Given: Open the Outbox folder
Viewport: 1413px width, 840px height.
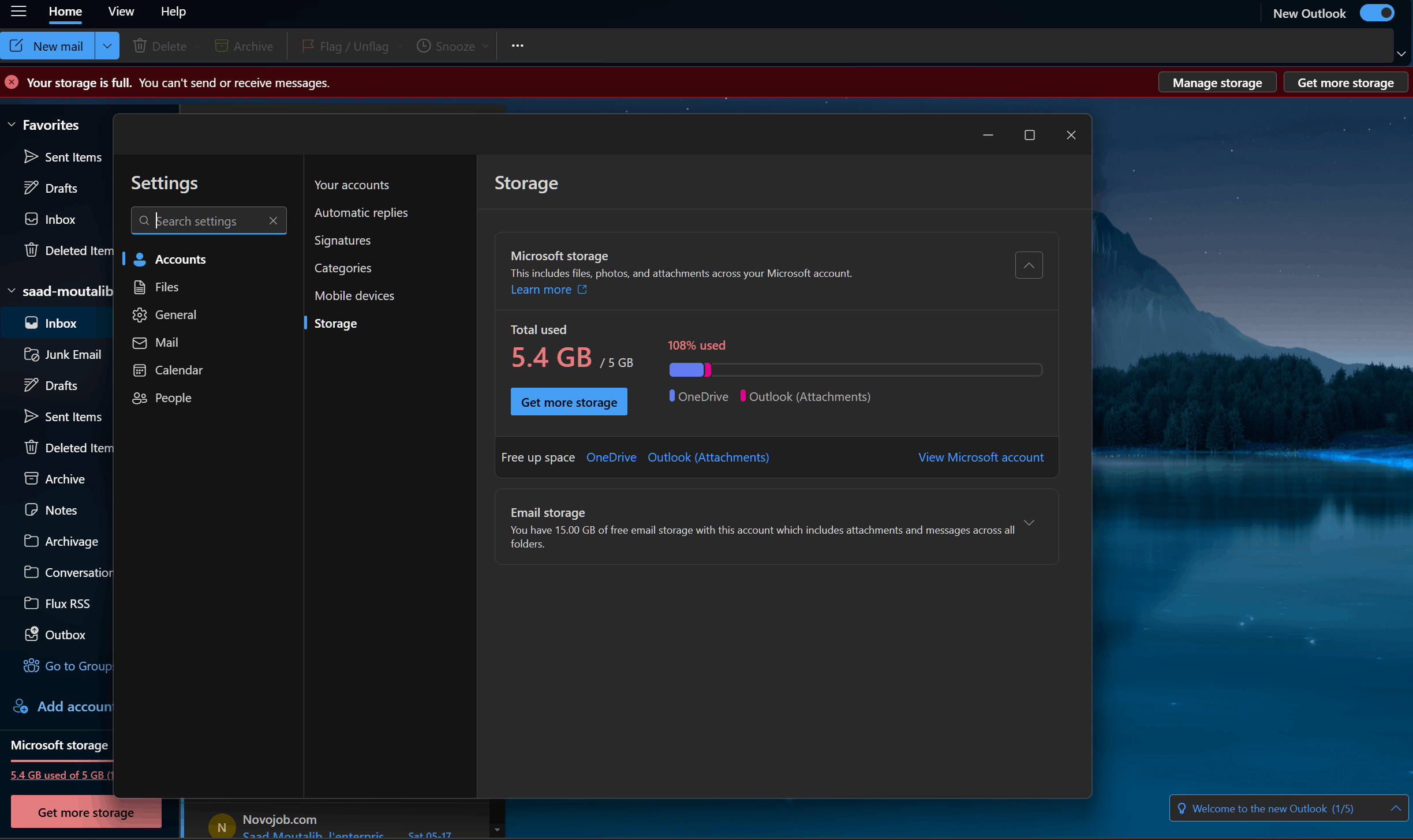Looking at the screenshot, I should 65,635.
